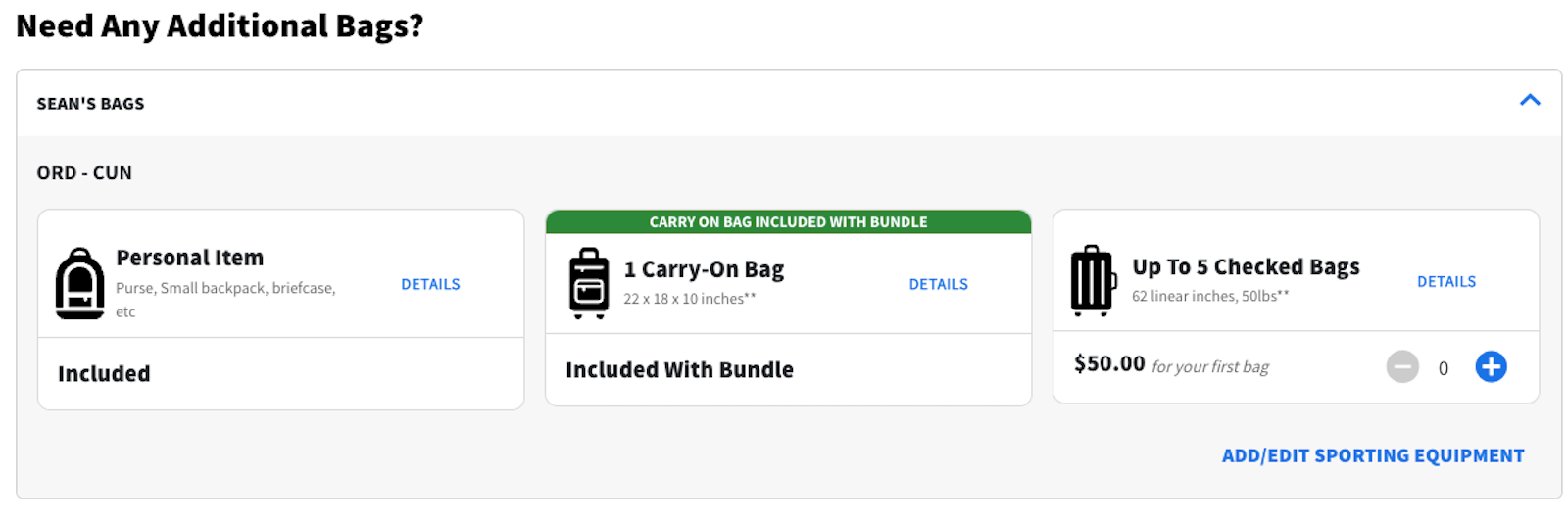Open DETAILS for Personal Item

[x=430, y=284]
